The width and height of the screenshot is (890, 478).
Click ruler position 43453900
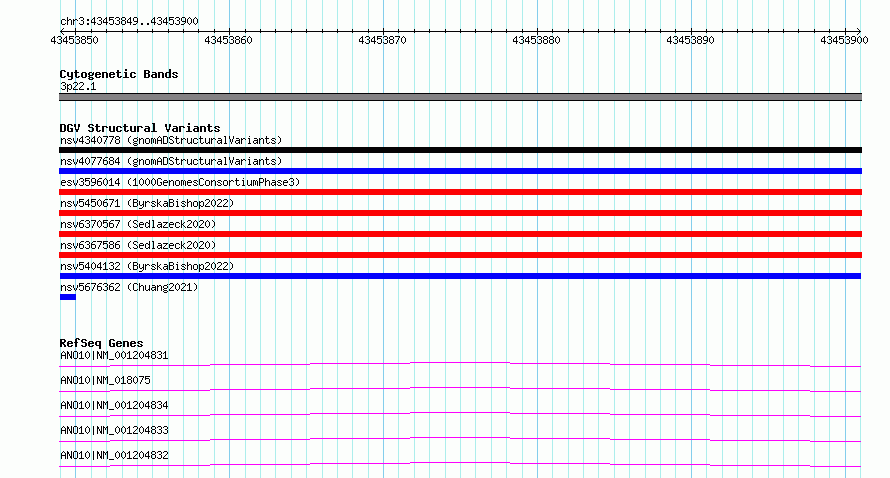(x=844, y=40)
